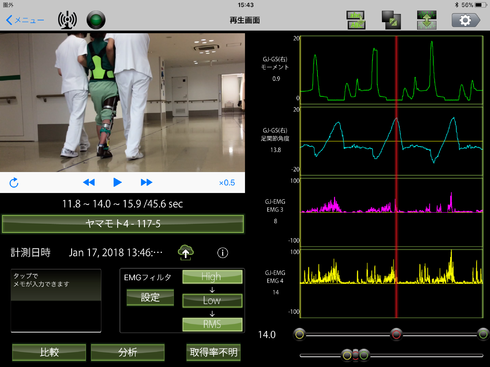This screenshot has width=490, height=367.
Task: Toggle the RMS EMG filter
Action: [212, 324]
